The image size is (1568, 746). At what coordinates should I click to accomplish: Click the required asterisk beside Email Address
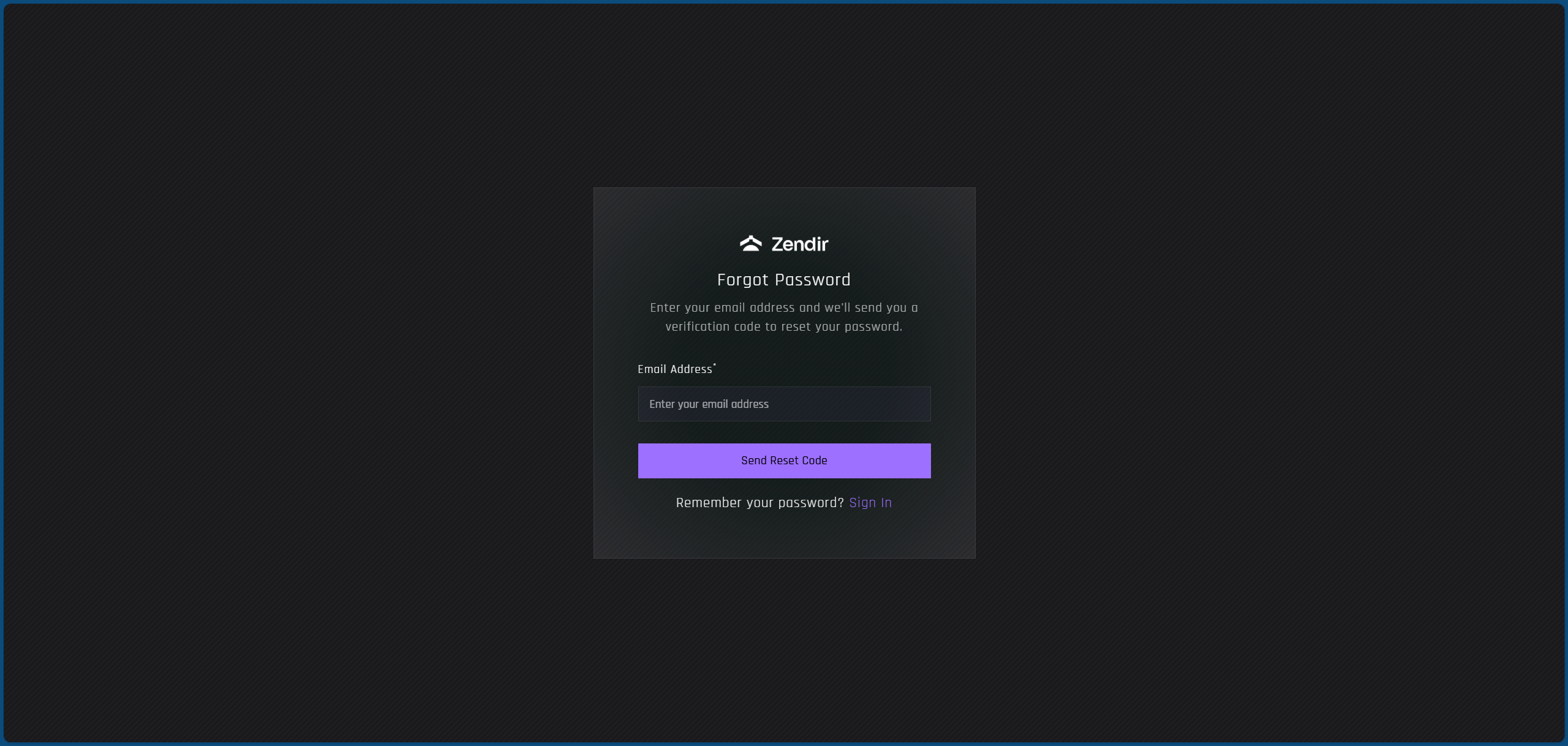click(x=715, y=365)
